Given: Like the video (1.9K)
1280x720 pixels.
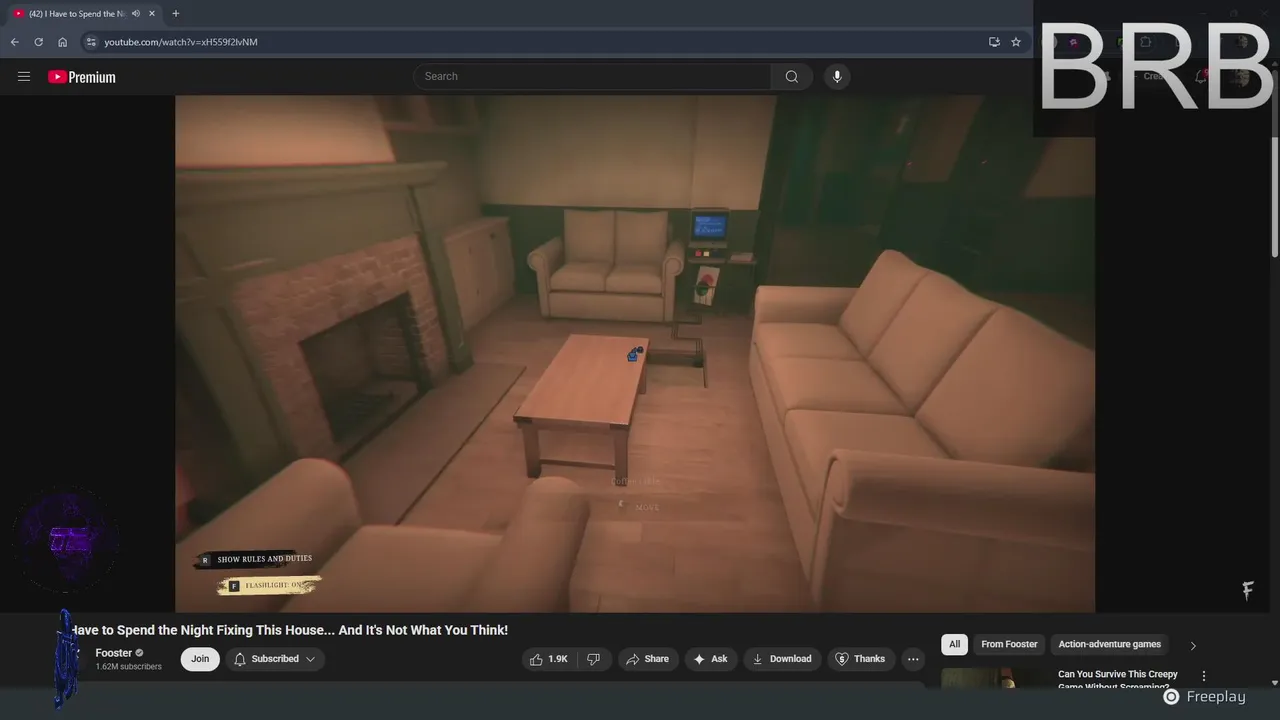Looking at the screenshot, I should [549, 659].
